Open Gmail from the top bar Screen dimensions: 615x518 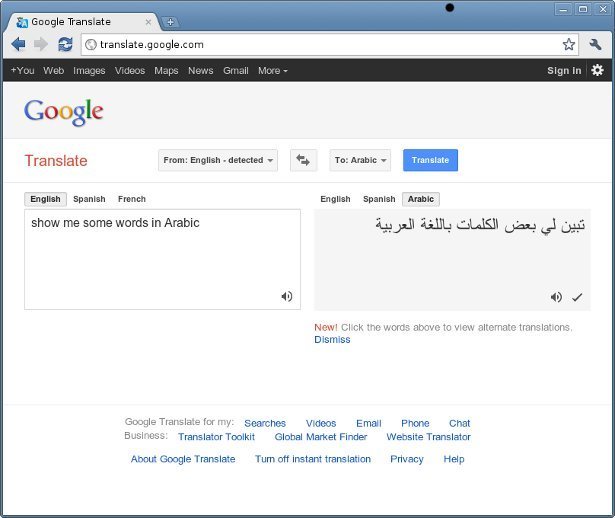pos(235,71)
